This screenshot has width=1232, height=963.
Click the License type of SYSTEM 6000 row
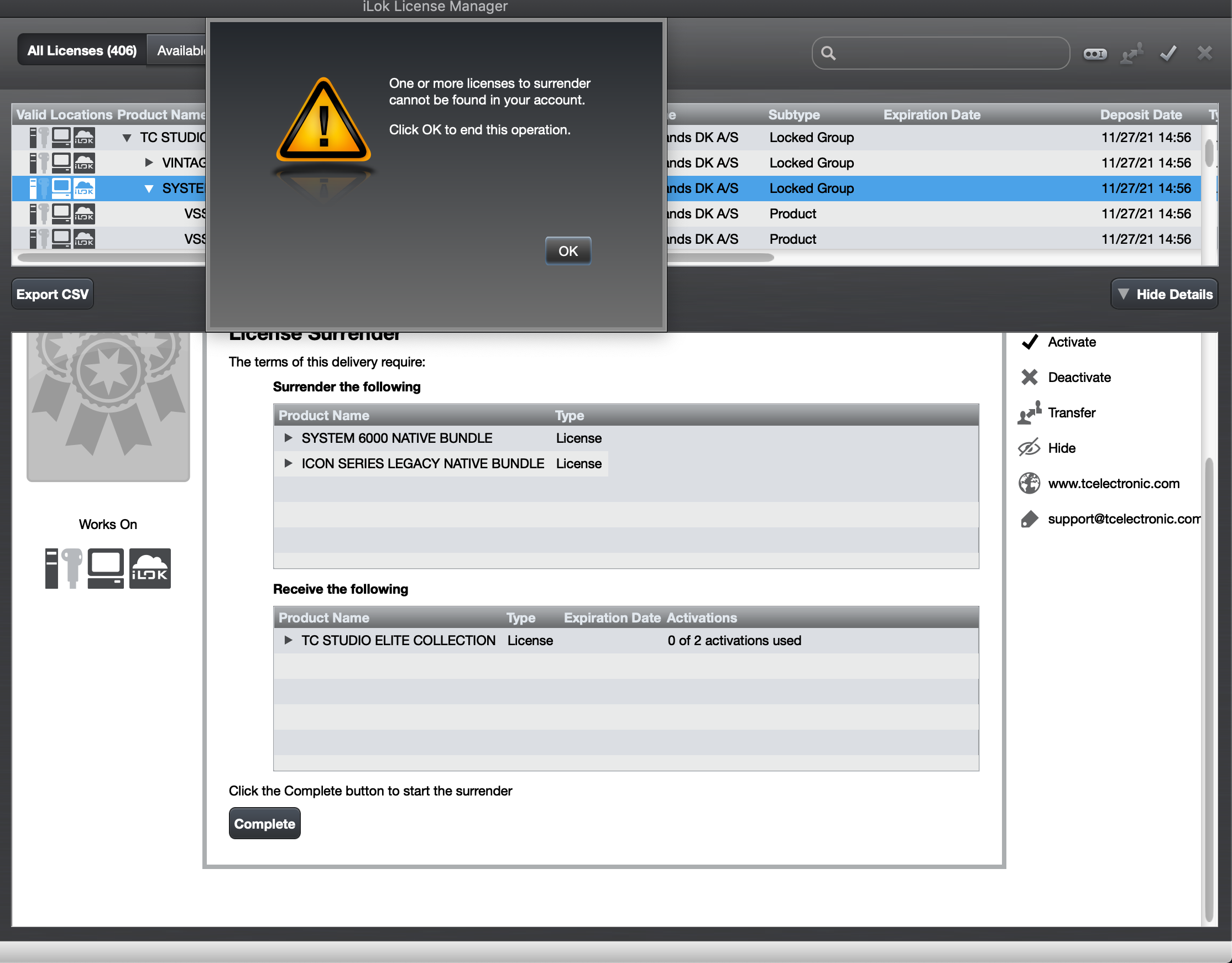[x=578, y=437]
